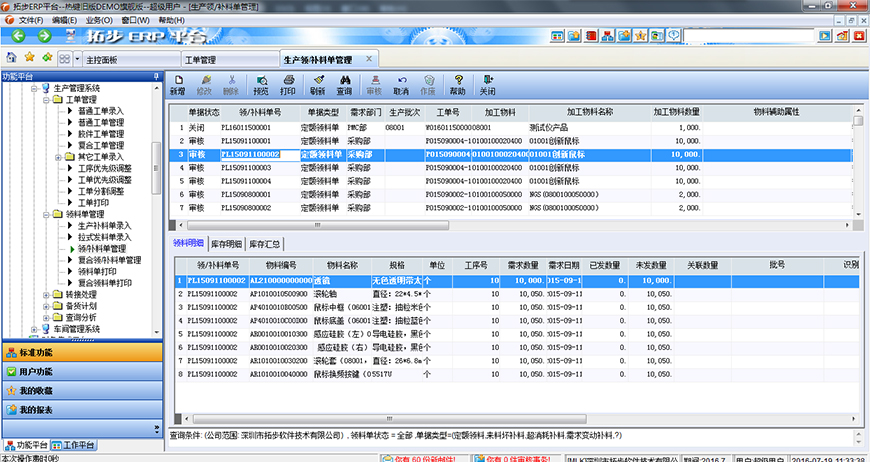The width and height of the screenshot is (870, 462).
Task: Click the 新增 (New) toolbar icon
Action: click(177, 85)
